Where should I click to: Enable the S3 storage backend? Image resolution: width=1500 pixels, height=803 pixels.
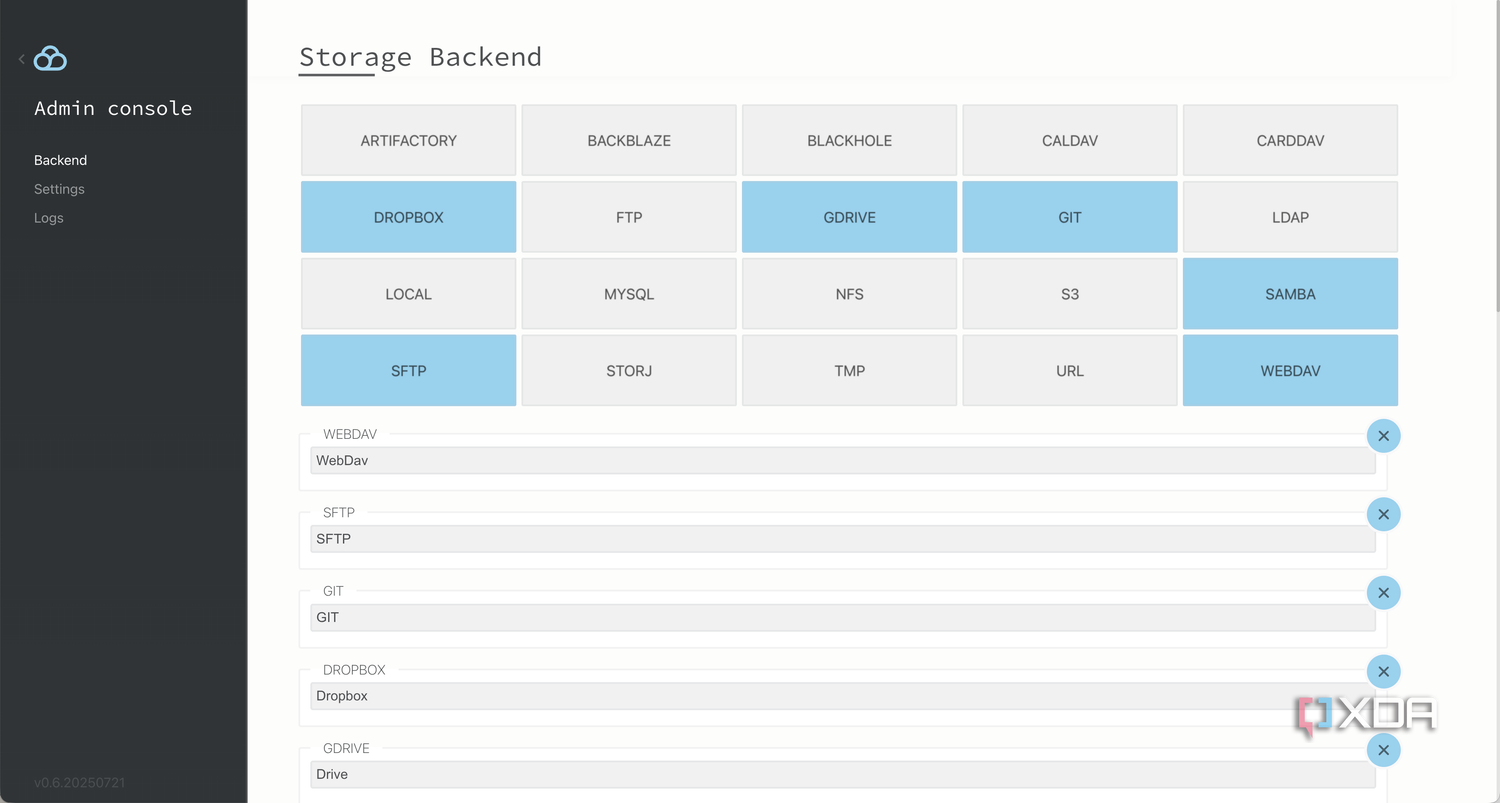coord(1070,294)
